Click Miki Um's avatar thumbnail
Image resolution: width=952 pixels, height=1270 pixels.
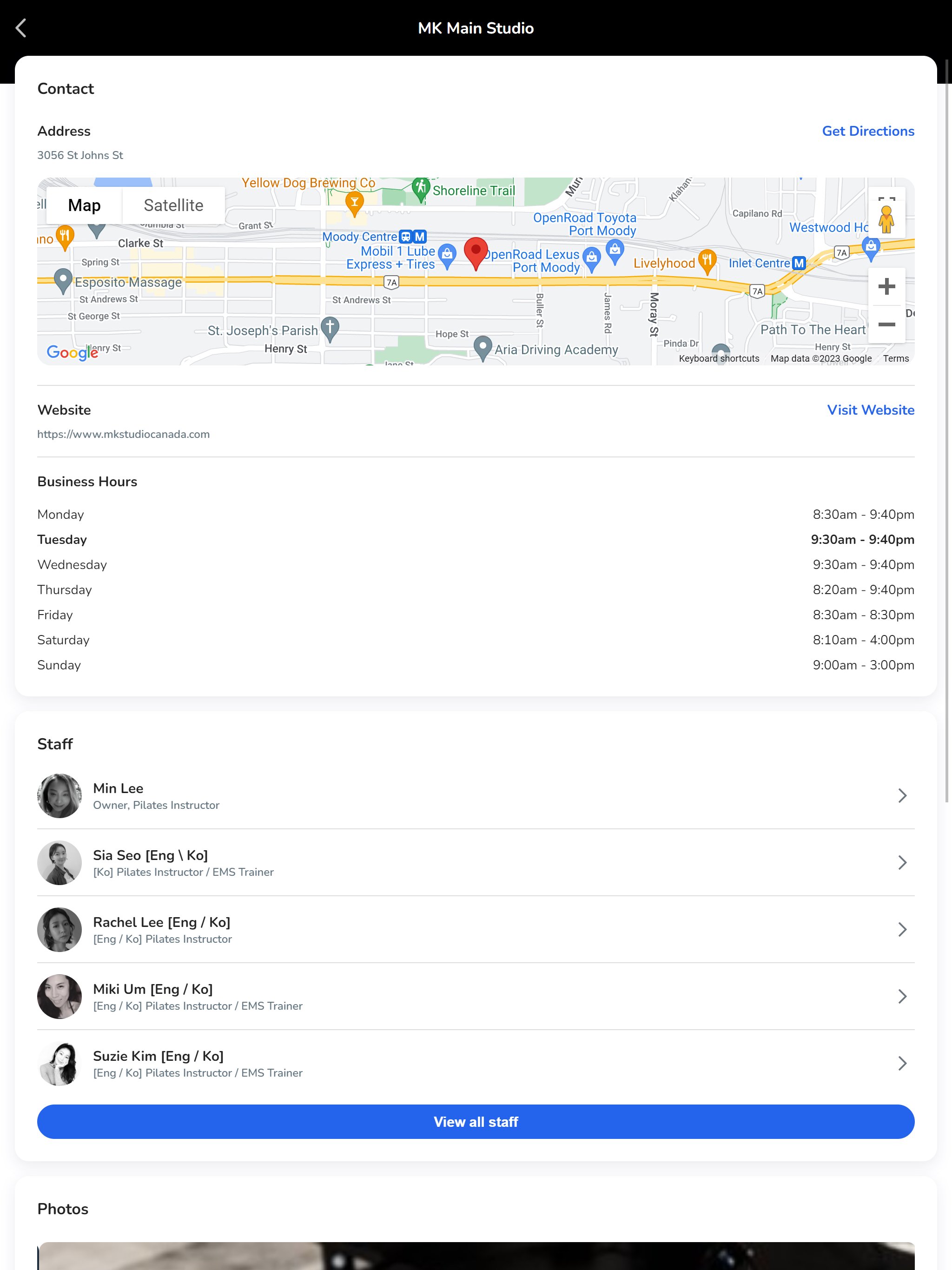(59, 996)
